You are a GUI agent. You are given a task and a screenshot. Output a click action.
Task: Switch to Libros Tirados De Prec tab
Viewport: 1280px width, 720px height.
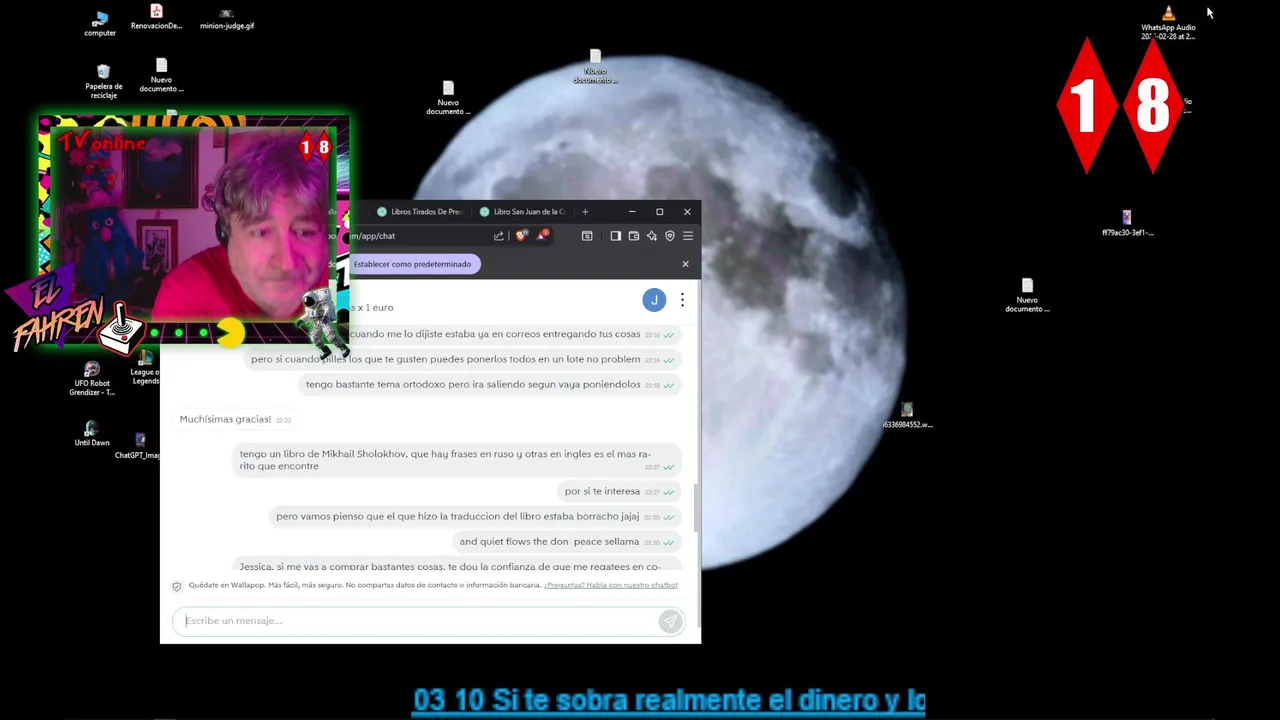(419, 212)
